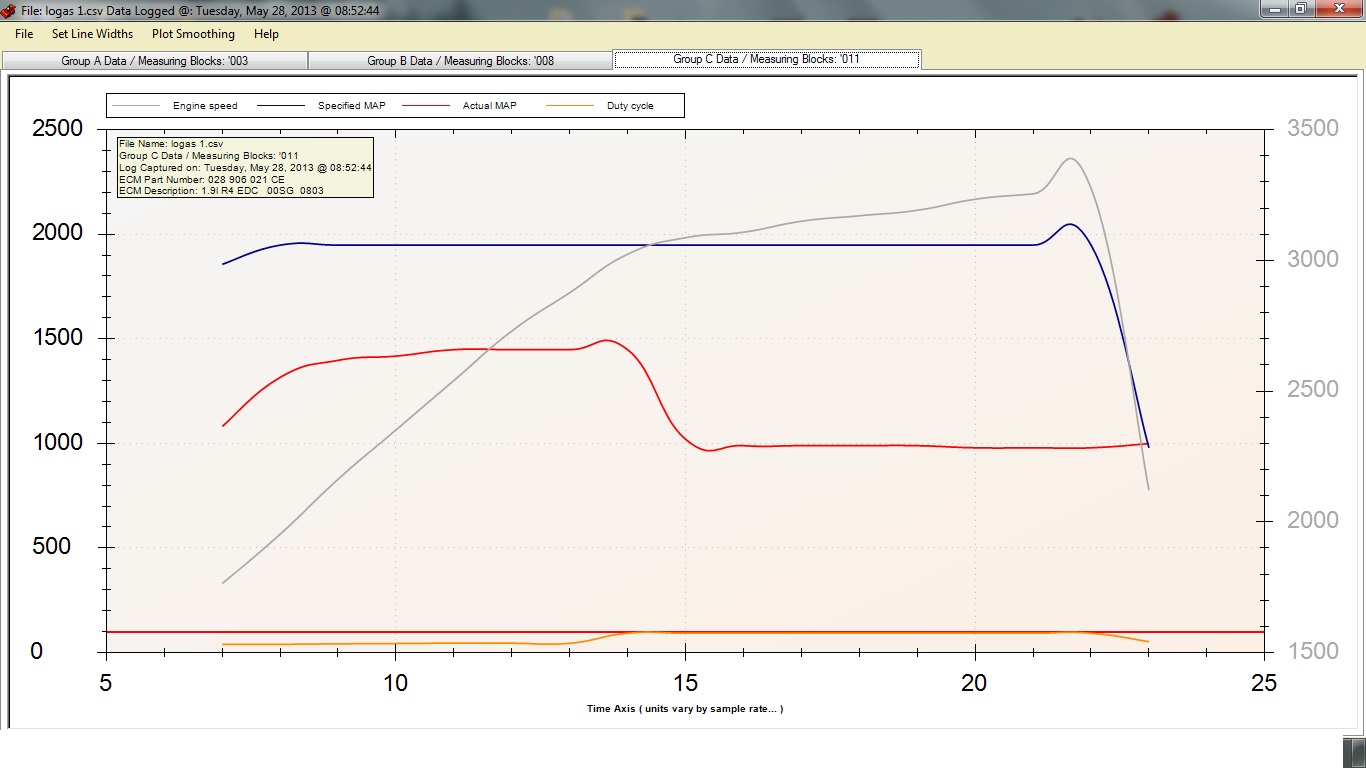
Task: Click the Duty cycle legend entry
Action: pyautogui.click(x=630, y=106)
